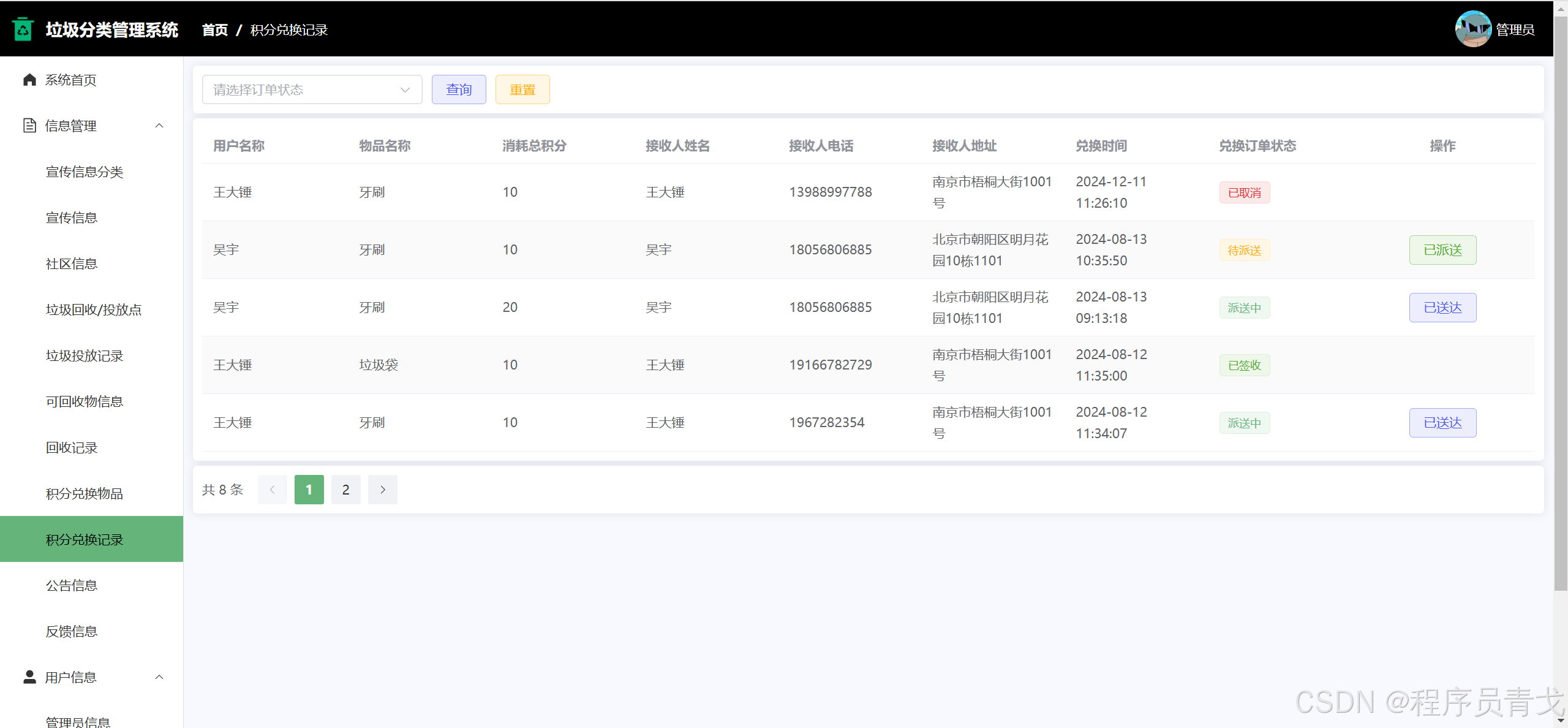Open the 请选择订单状态 dropdown
Viewport: 1568px width, 728px height.
click(x=312, y=89)
